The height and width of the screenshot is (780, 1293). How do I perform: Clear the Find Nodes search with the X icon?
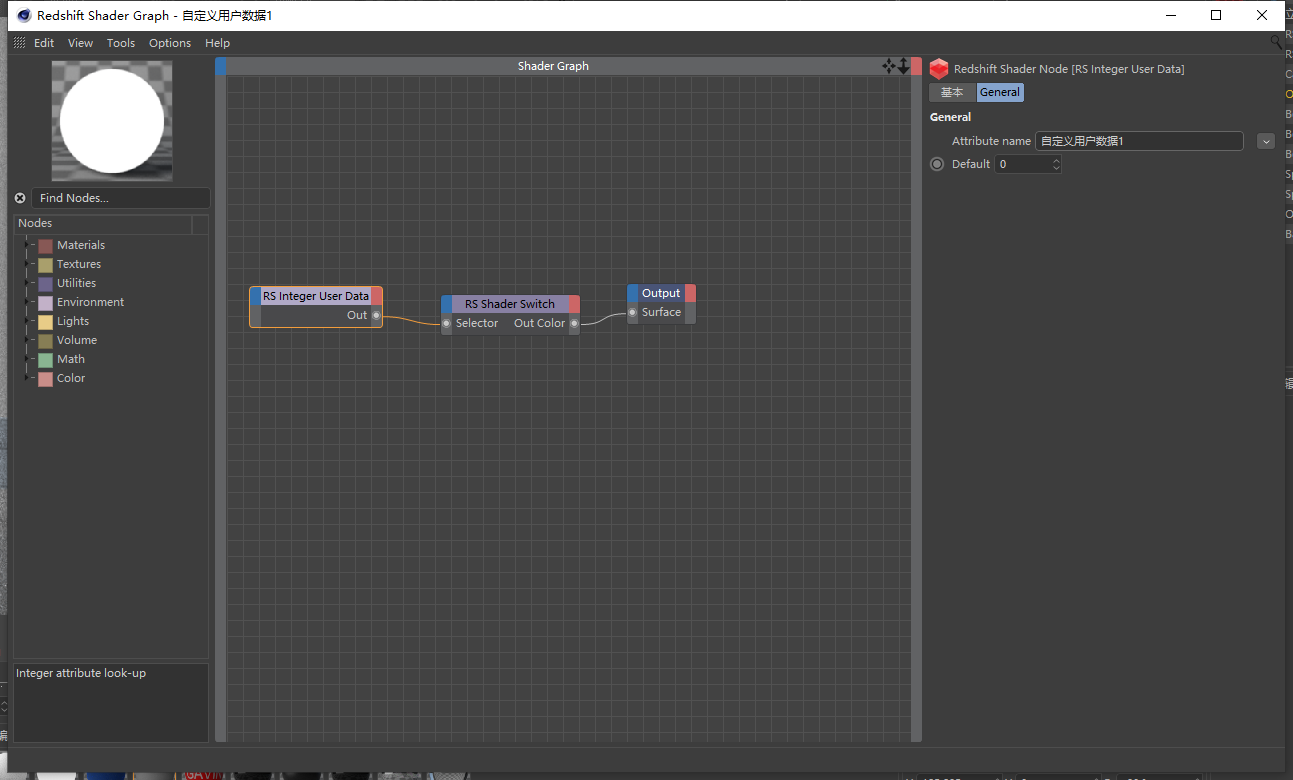20,198
